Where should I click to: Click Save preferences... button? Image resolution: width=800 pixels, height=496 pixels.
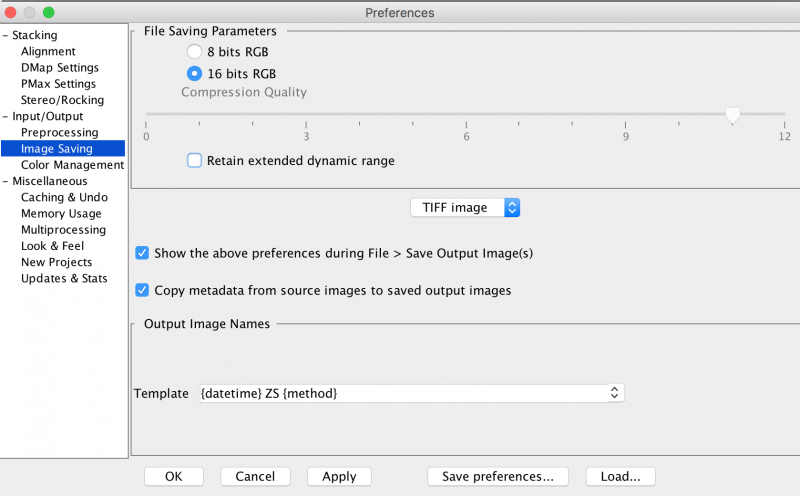pos(497,477)
